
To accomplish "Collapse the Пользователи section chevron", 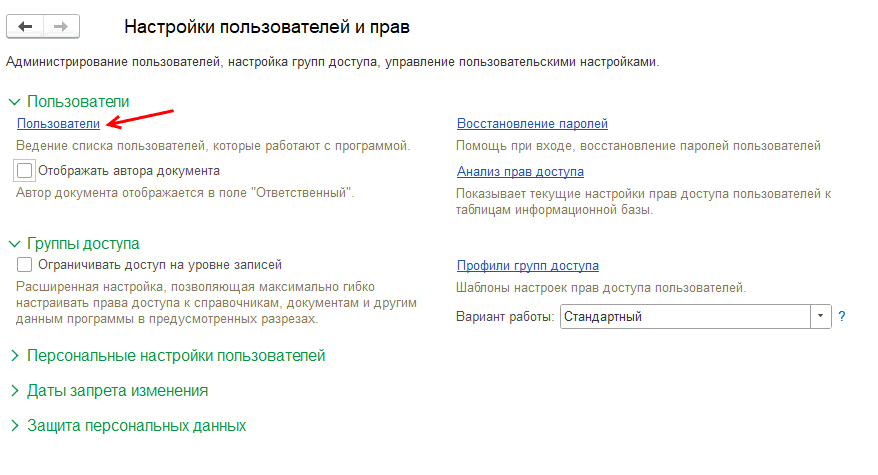I will point(14,102).
